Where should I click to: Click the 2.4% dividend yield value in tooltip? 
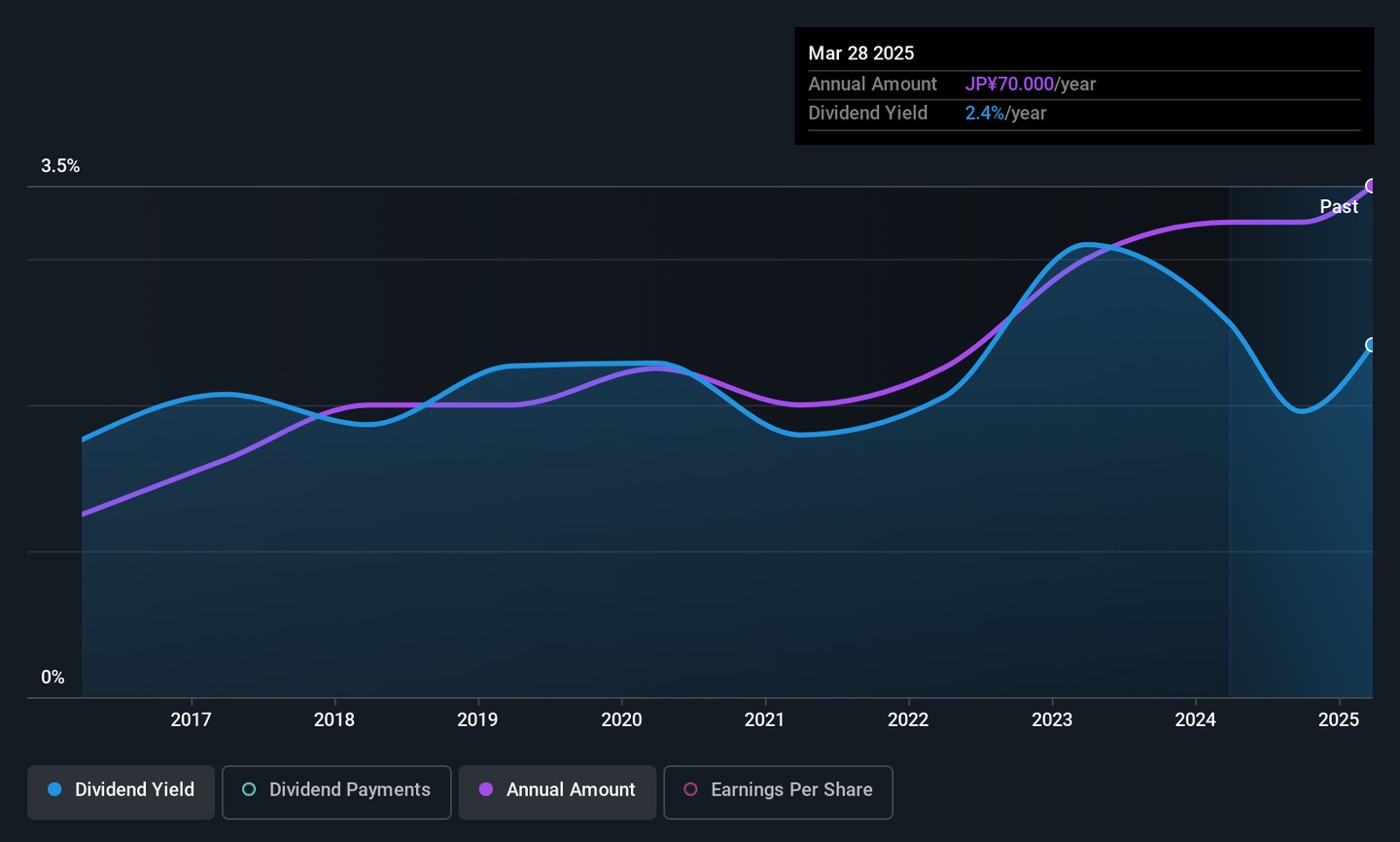click(984, 114)
